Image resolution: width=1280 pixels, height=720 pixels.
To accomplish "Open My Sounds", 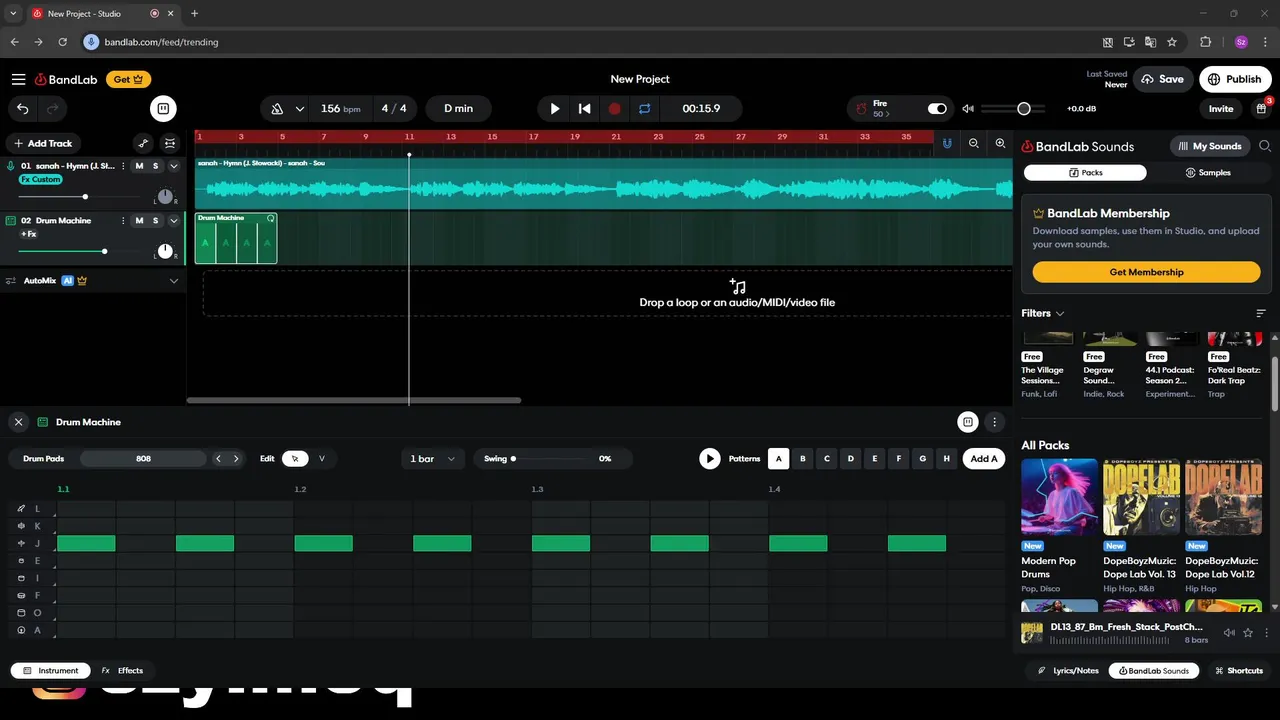I will point(1210,146).
